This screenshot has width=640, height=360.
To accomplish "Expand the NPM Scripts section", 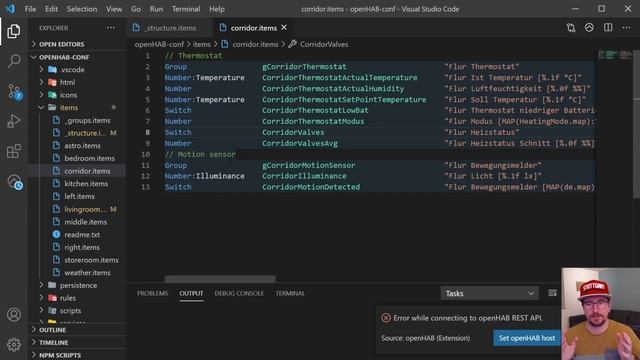I will (78, 355).
